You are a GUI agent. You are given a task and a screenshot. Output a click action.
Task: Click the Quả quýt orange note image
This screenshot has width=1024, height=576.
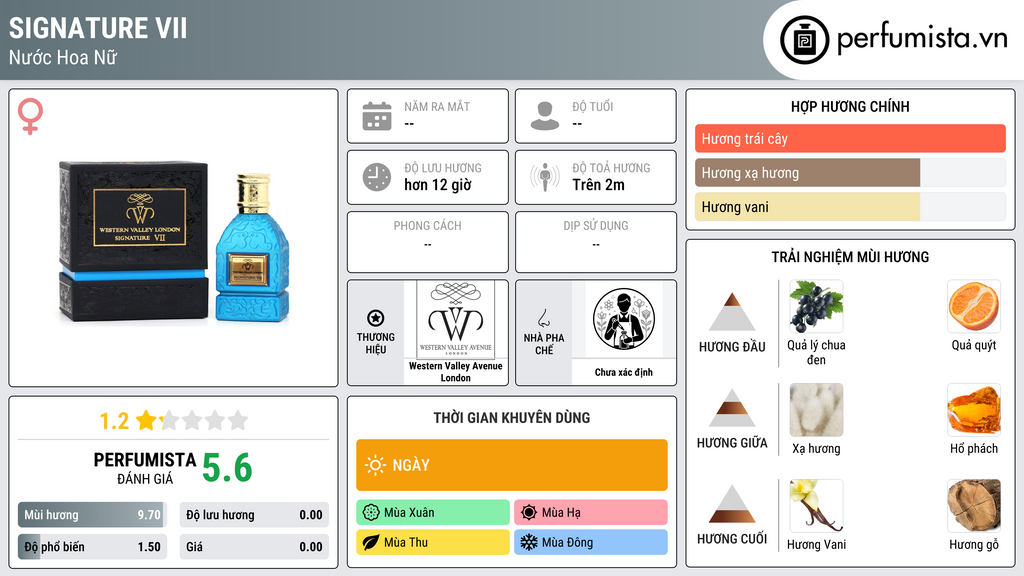(x=974, y=307)
